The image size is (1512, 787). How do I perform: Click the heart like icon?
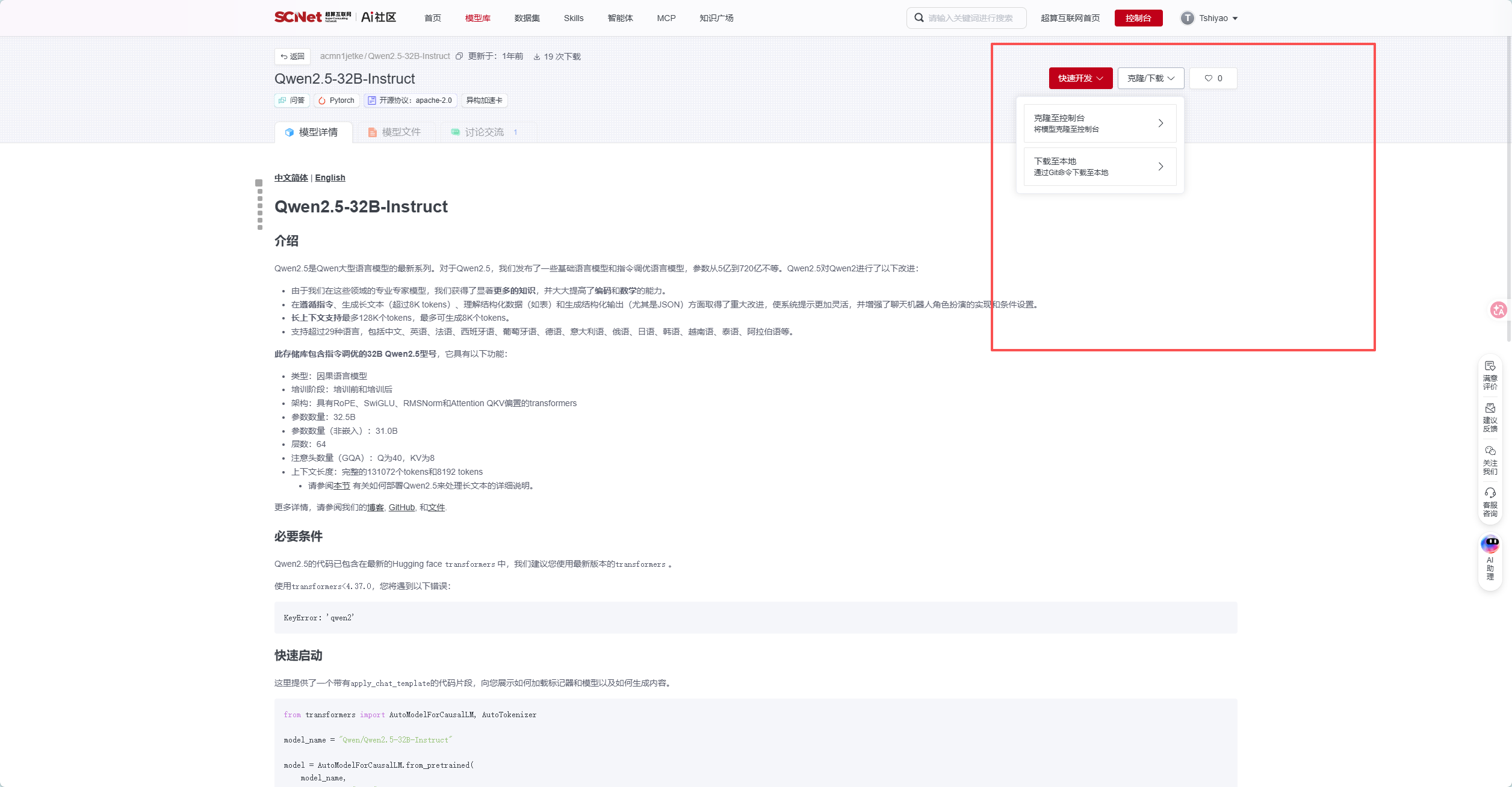(x=1208, y=78)
